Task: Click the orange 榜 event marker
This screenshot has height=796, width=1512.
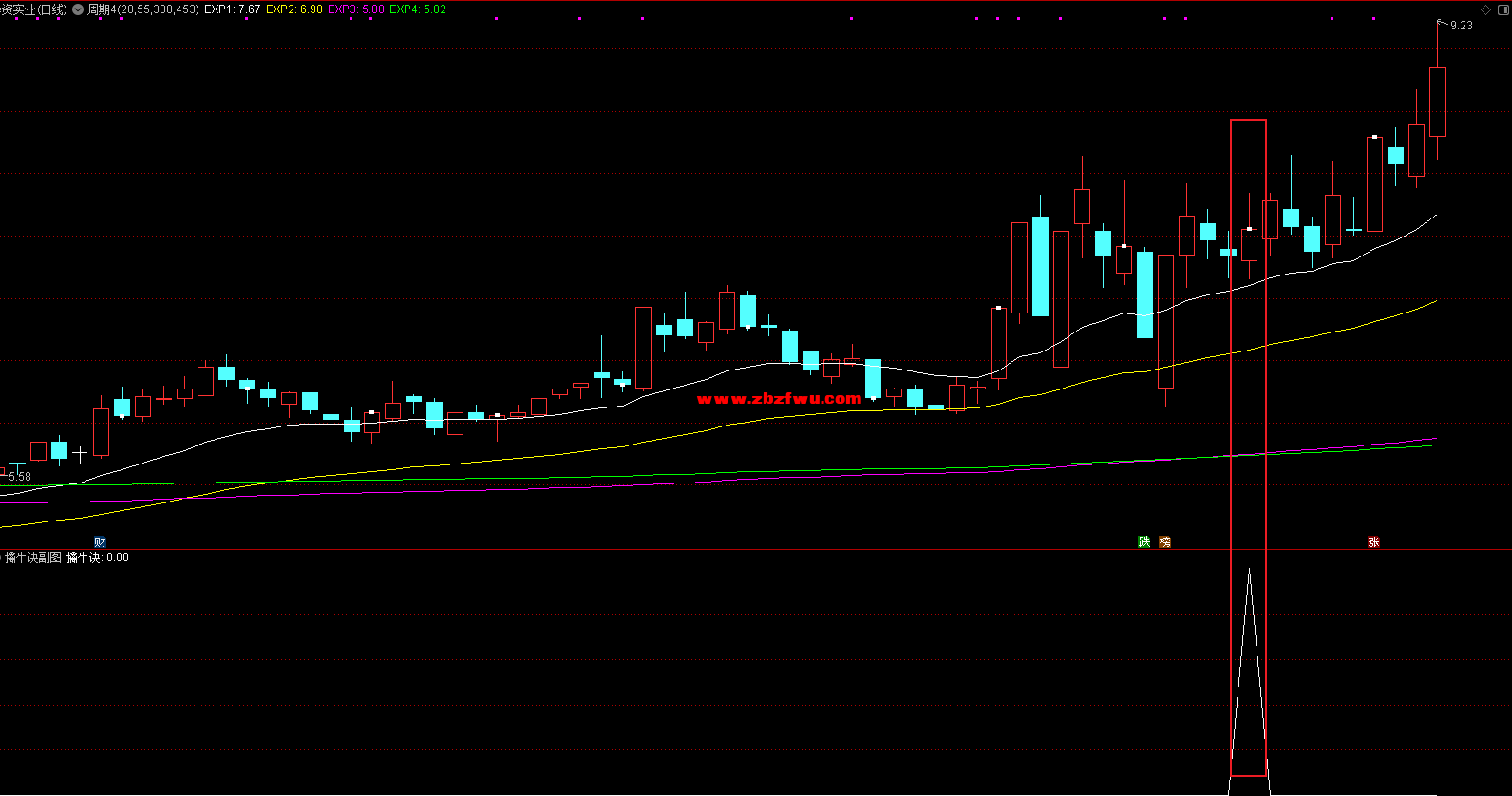Action: click(x=1165, y=542)
